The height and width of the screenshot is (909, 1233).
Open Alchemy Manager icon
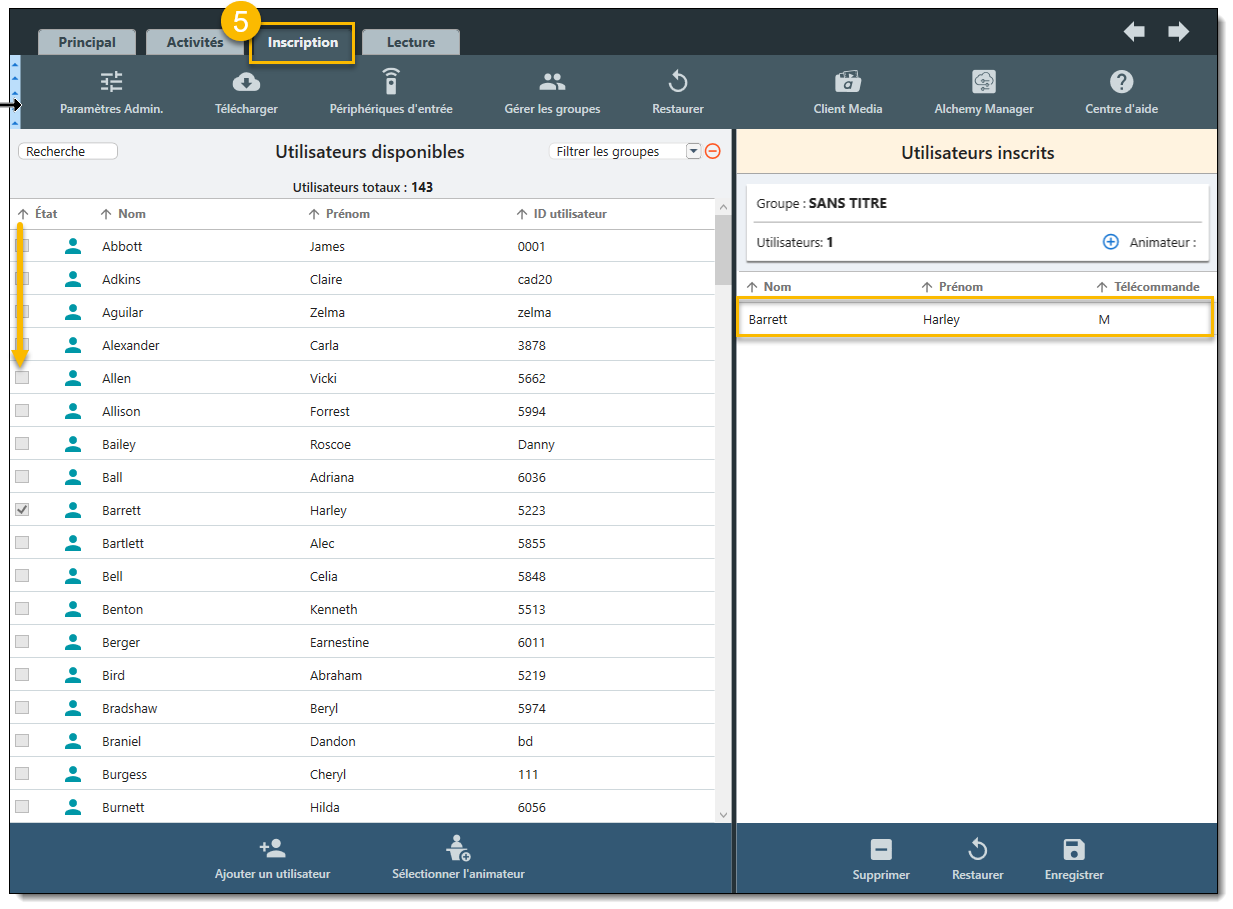click(x=983, y=83)
